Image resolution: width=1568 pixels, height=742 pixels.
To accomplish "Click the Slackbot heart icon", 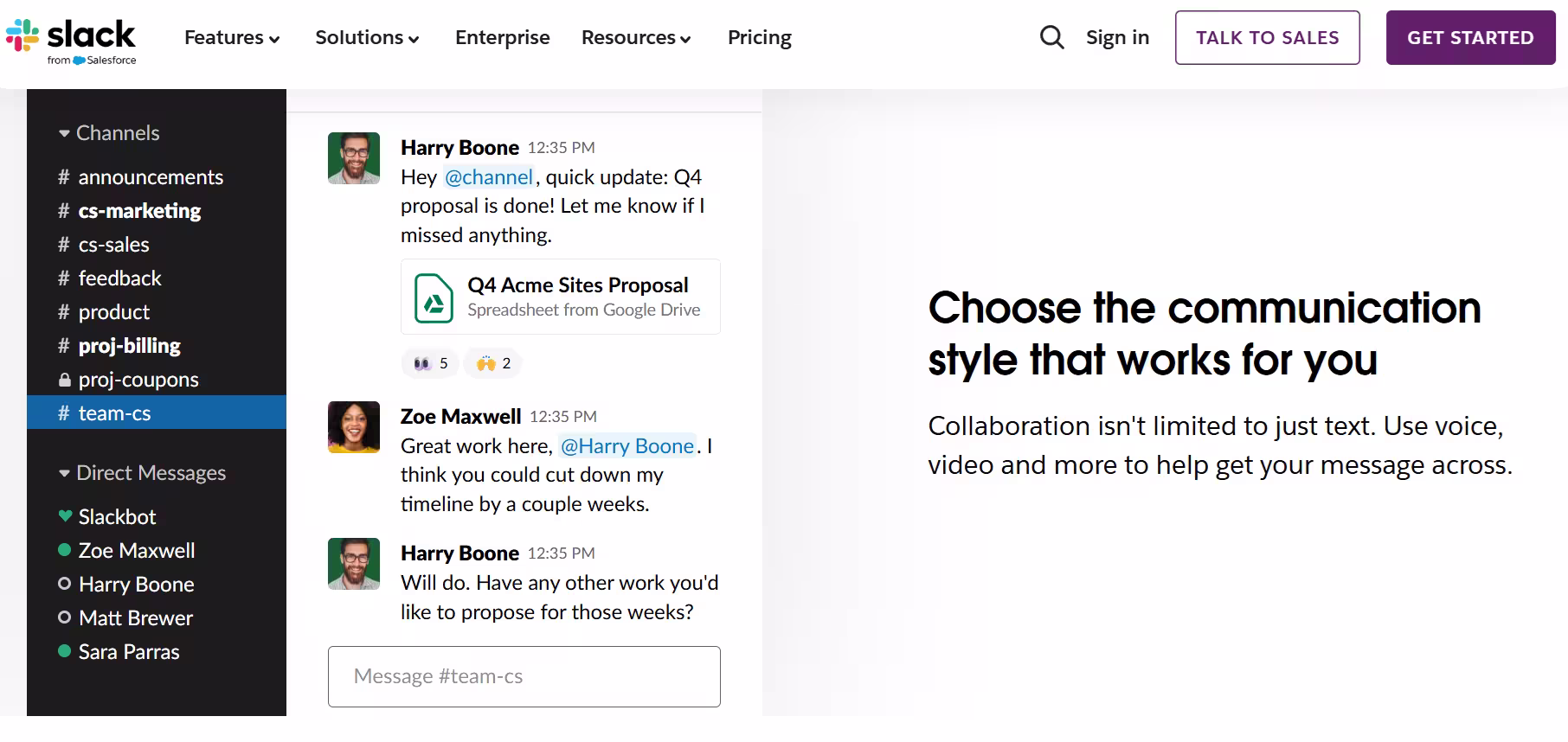I will click(x=65, y=516).
